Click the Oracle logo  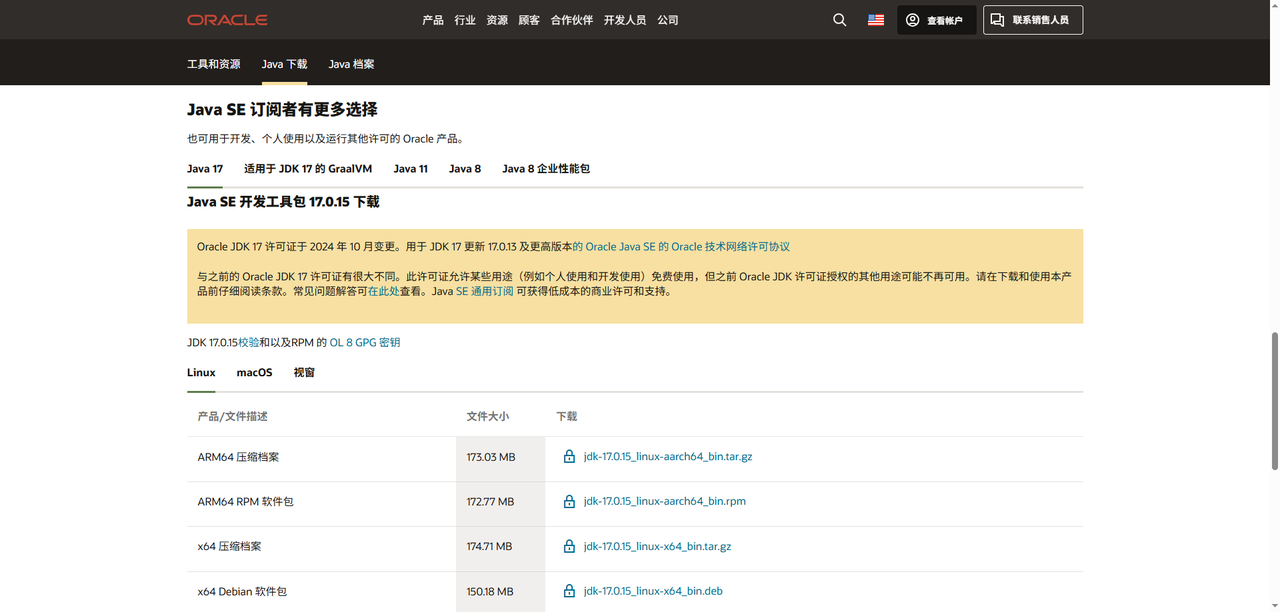pyautogui.click(x=227, y=20)
